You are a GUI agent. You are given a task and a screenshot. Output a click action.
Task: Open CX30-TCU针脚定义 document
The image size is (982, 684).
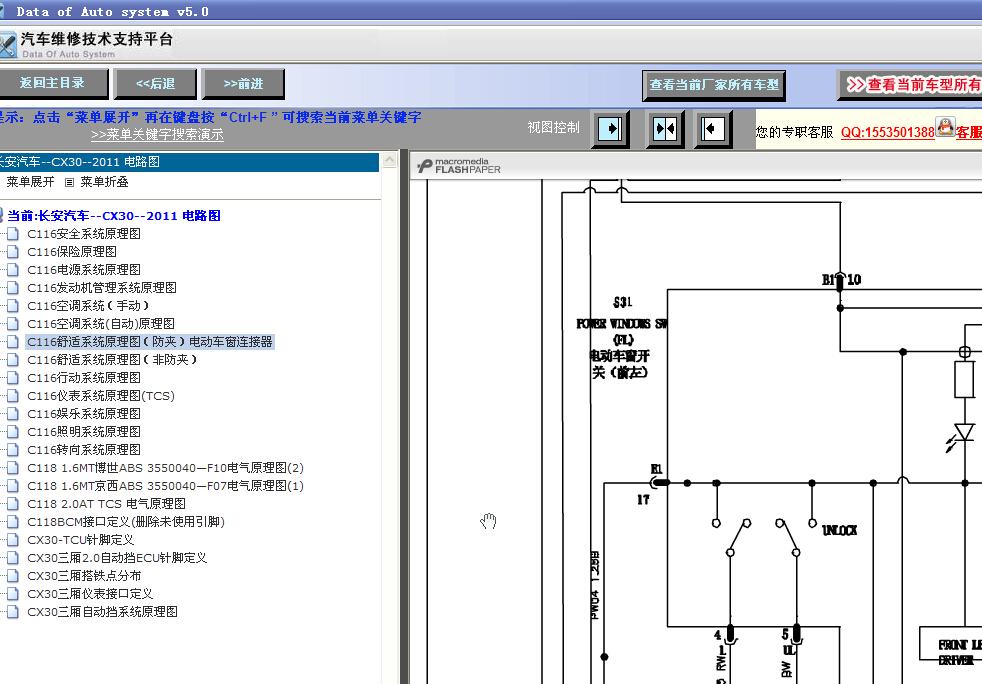(81, 541)
